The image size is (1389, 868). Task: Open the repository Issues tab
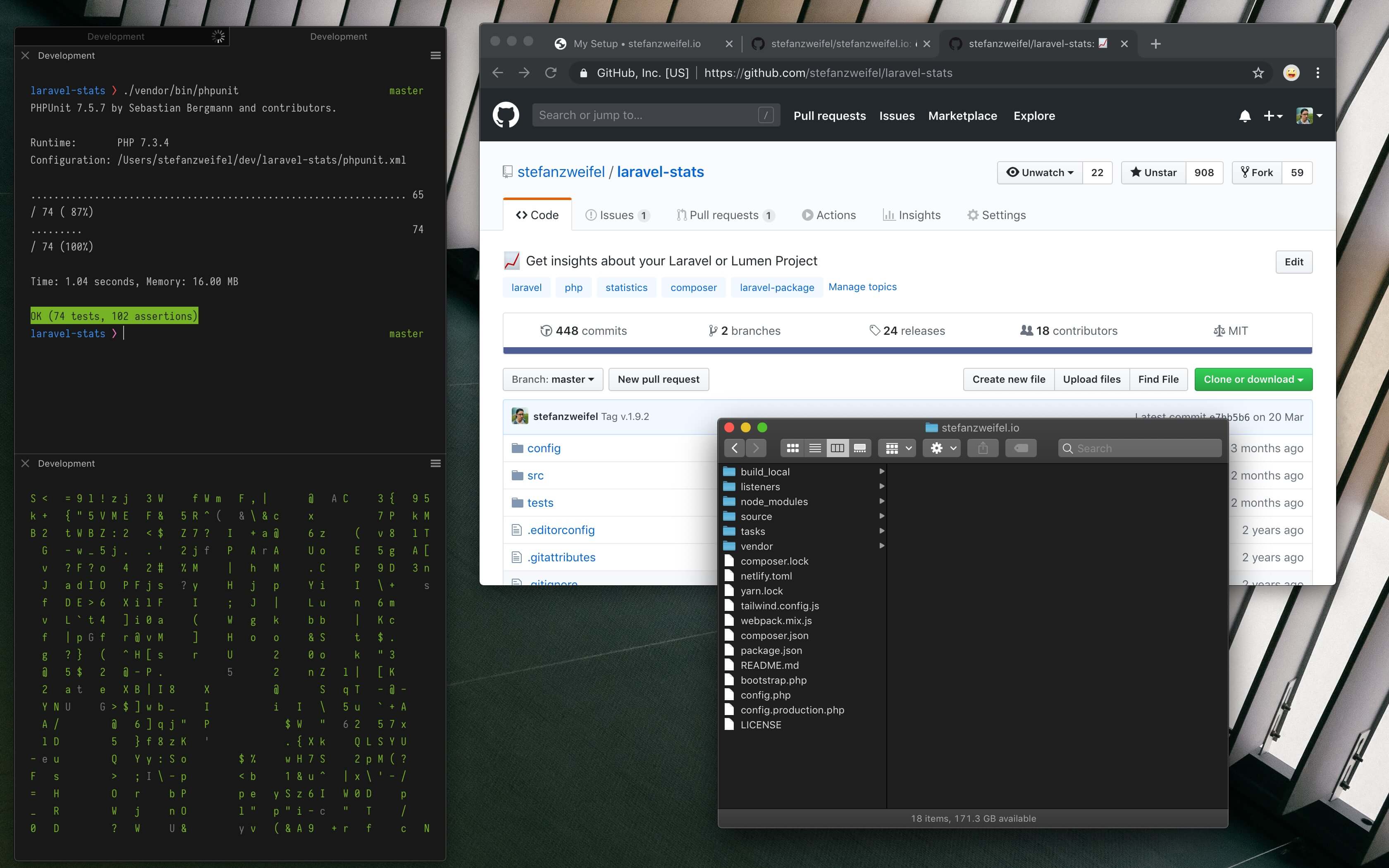coord(617,215)
